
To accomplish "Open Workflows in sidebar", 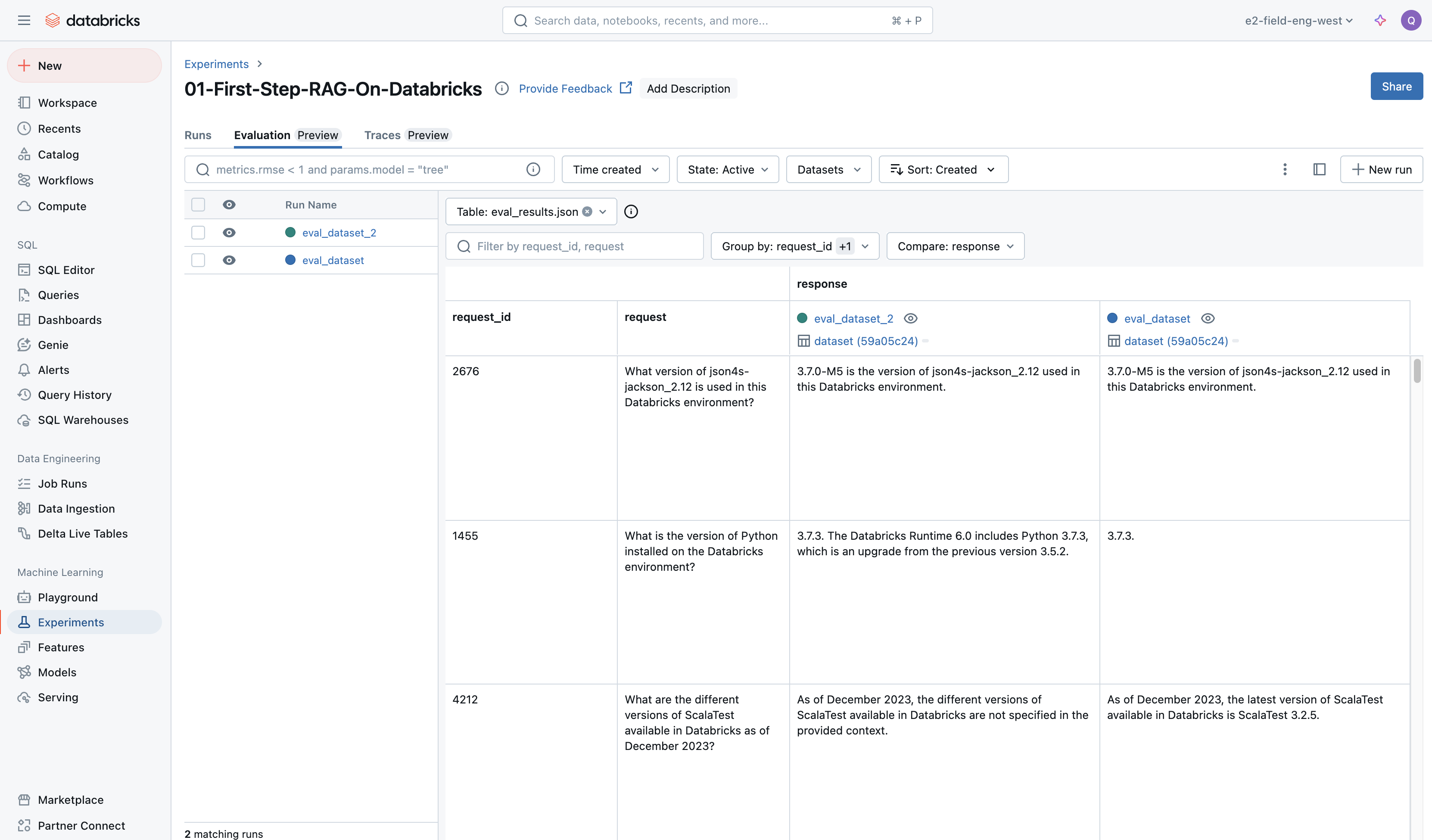I will [x=84, y=180].
